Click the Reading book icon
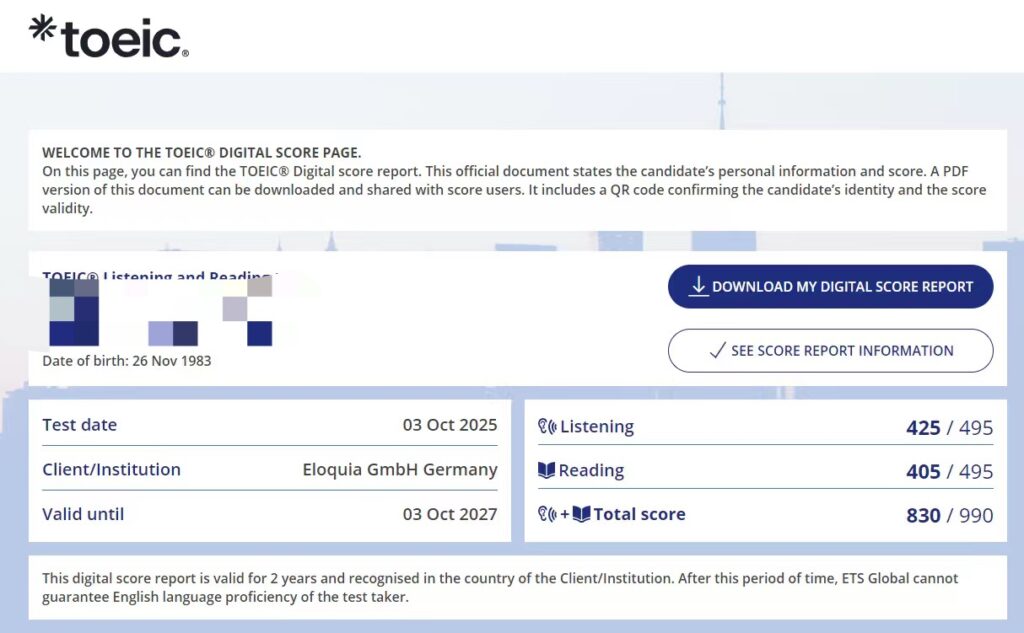The width and height of the screenshot is (1024, 633). 546,471
